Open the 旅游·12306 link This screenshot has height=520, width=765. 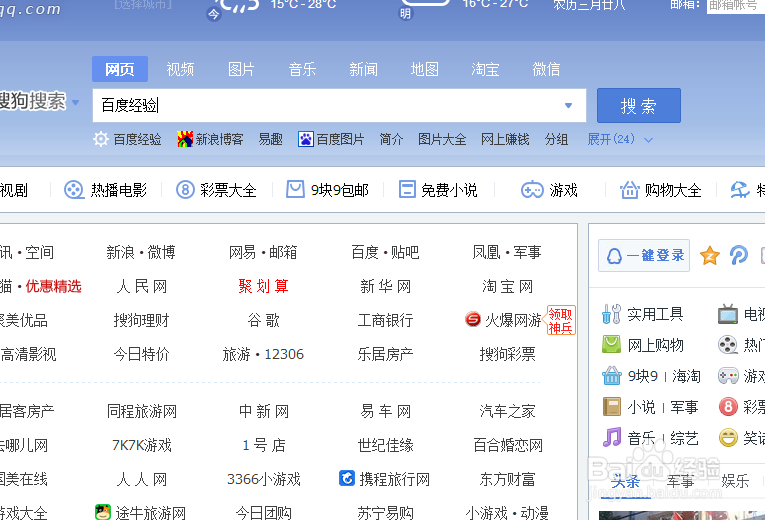(x=263, y=354)
